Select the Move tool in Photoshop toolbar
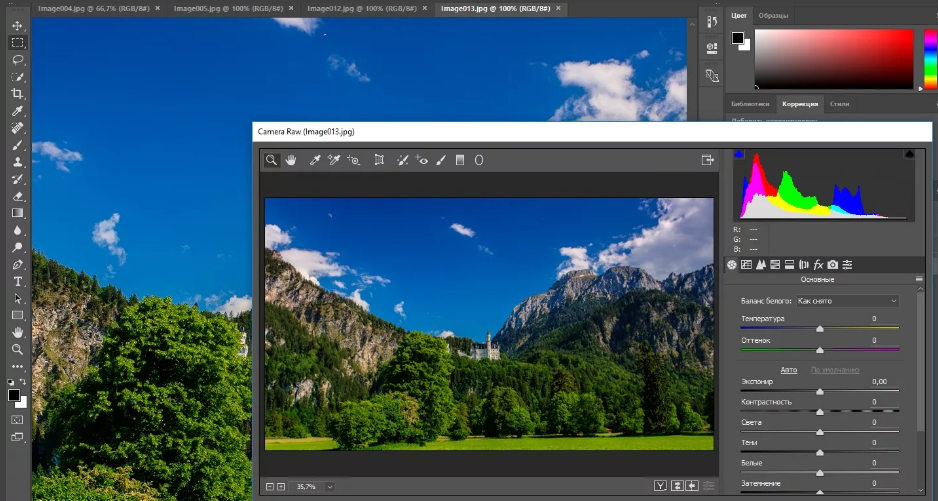Image resolution: width=938 pixels, height=501 pixels. (x=17, y=26)
